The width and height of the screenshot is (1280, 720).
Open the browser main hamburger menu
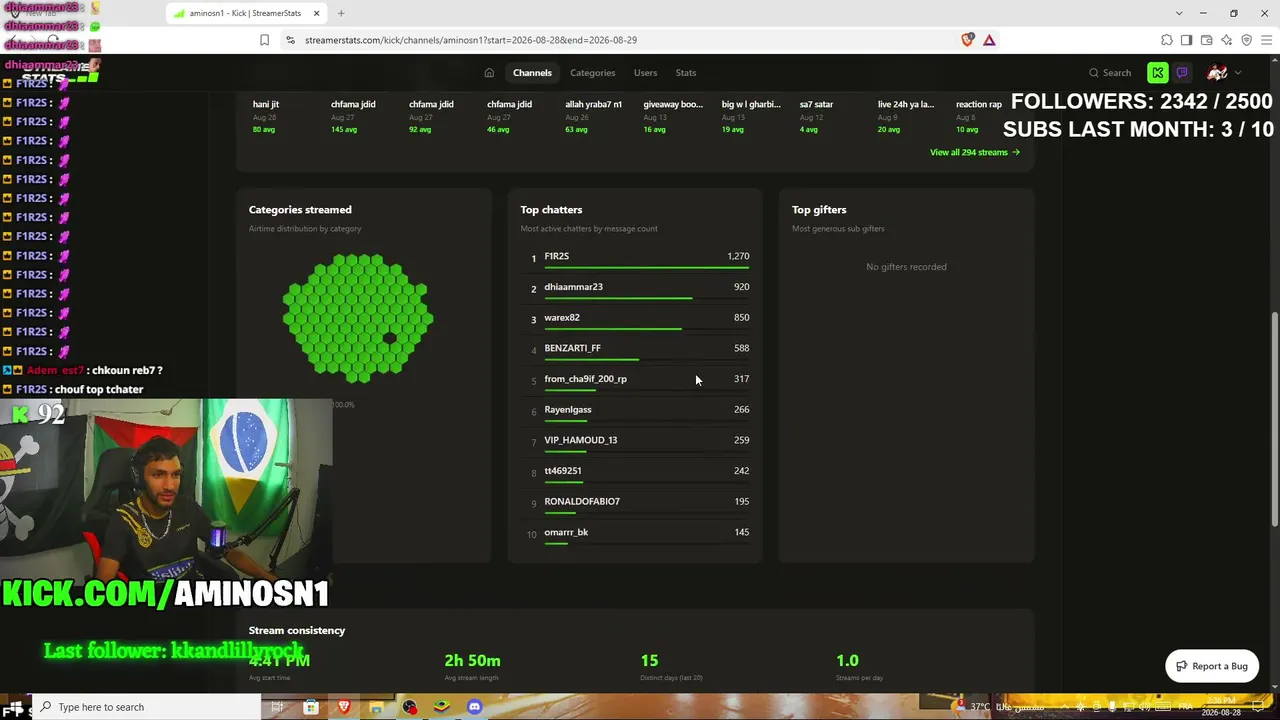pos(1265,40)
